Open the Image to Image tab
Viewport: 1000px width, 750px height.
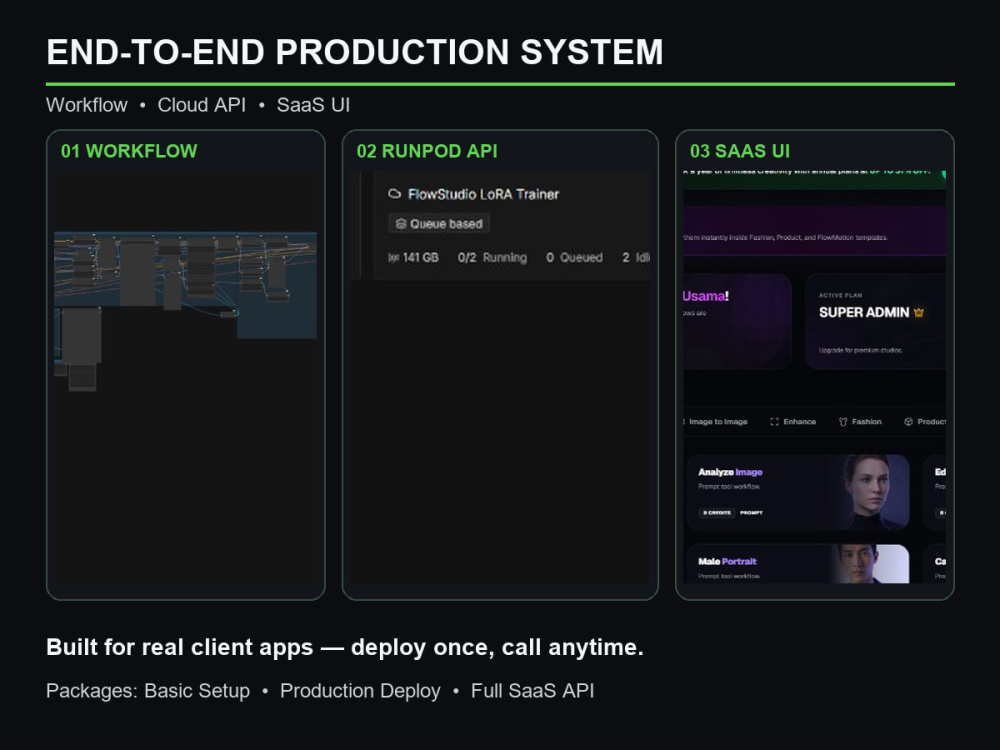[x=717, y=422]
